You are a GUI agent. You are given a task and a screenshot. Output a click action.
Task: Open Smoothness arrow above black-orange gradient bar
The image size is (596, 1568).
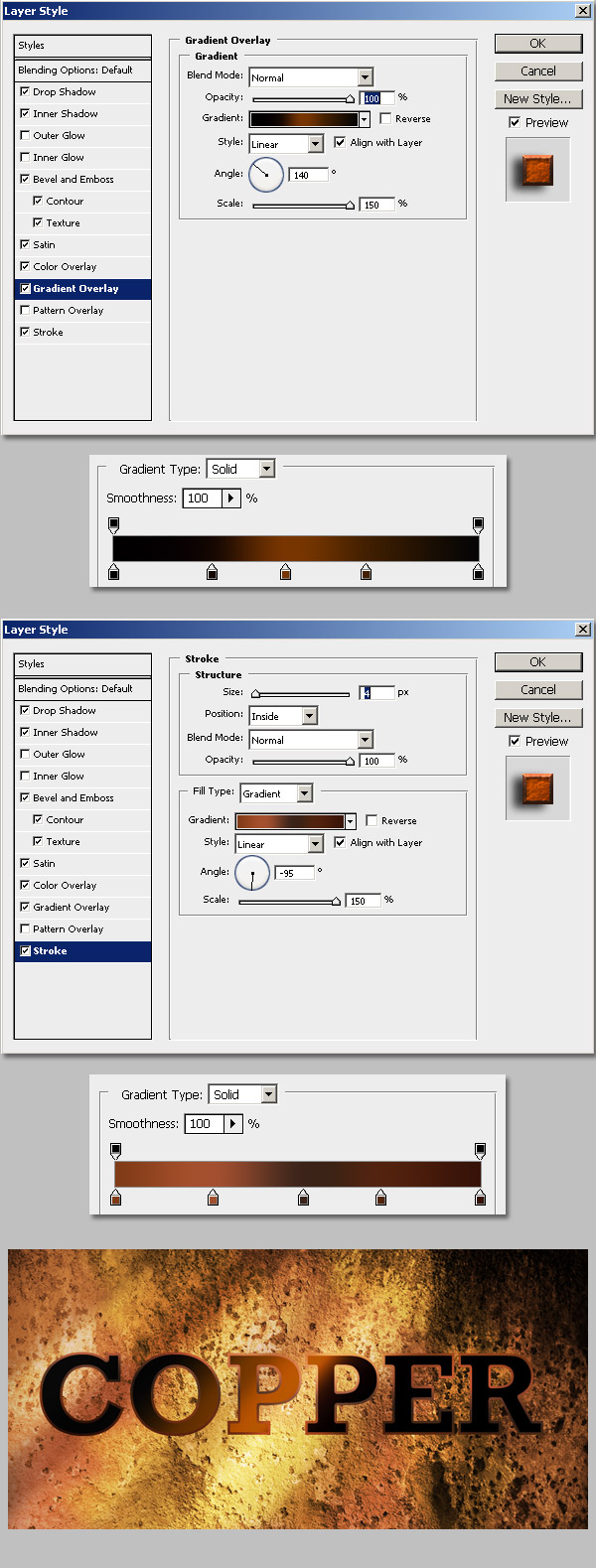231,499
